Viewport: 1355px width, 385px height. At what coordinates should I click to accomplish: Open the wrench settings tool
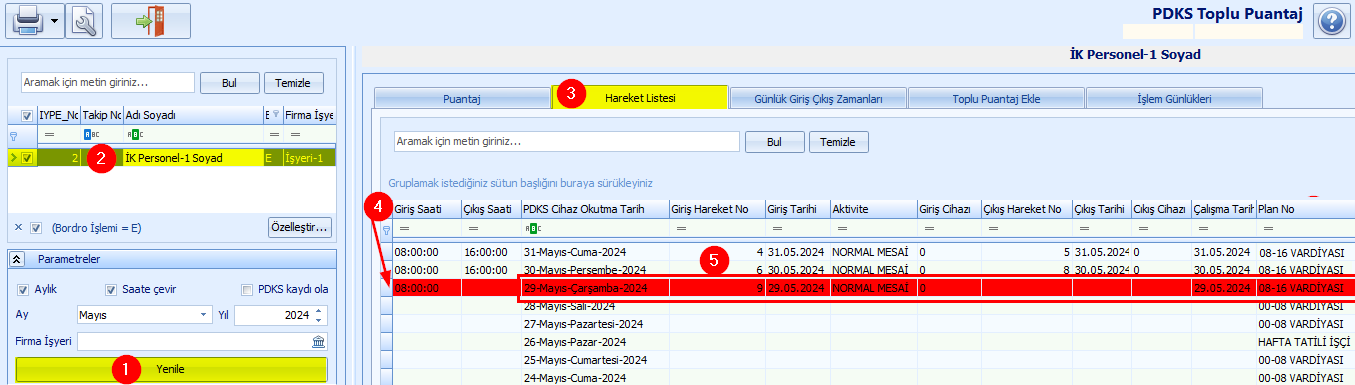(85, 20)
